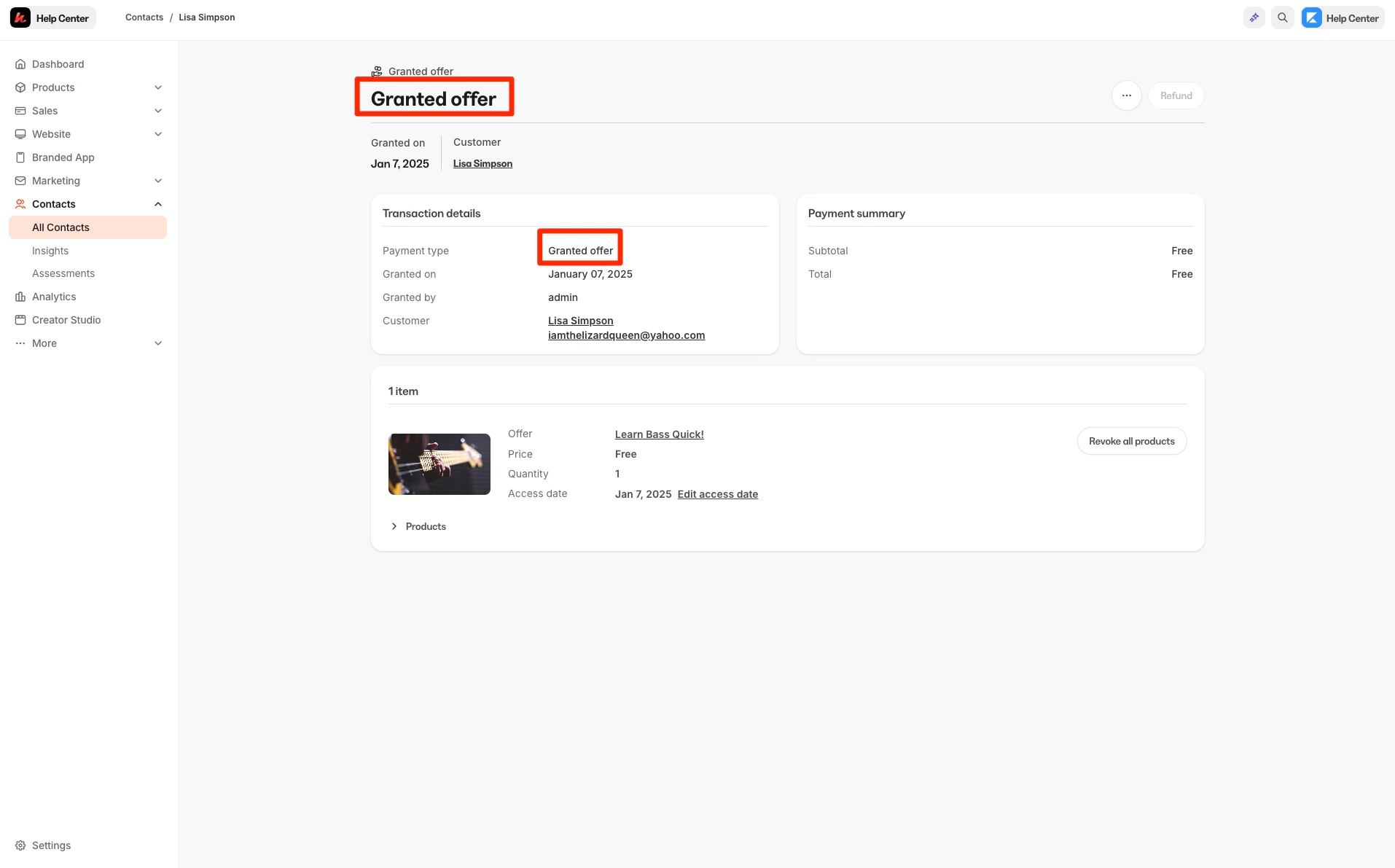Expand the Products disclosure under the item
Screen dimensions: 1395x868
pos(417,526)
